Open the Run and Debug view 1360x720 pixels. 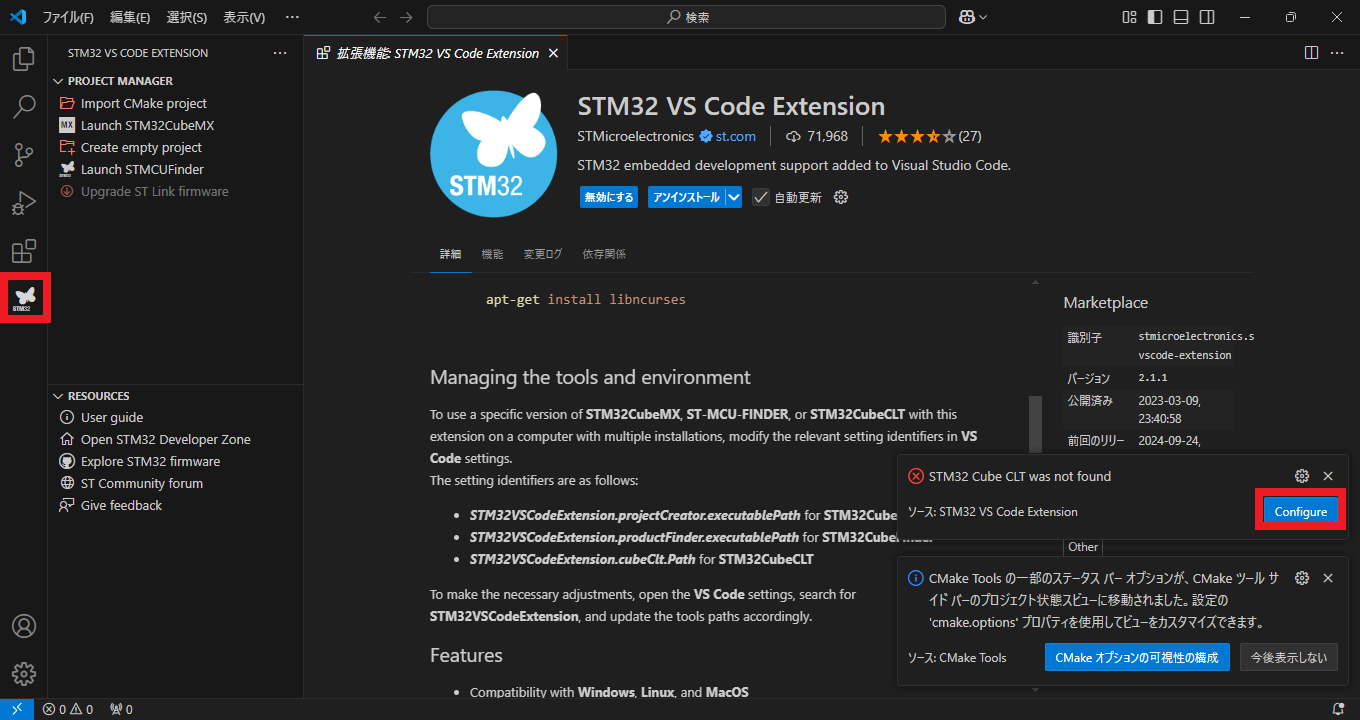pos(24,202)
